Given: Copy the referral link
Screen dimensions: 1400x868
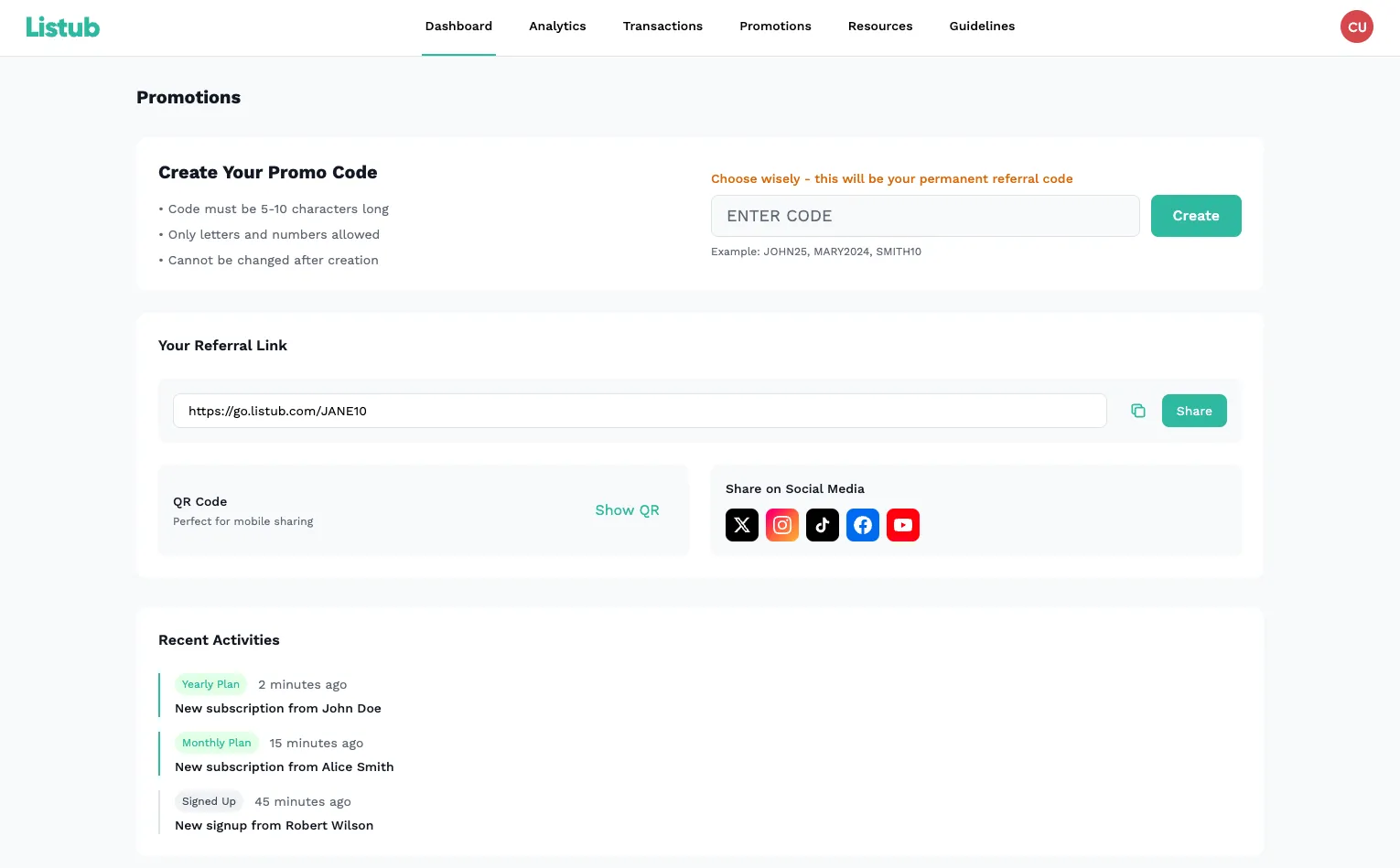Looking at the screenshot, I should [x=1137, y=411].
